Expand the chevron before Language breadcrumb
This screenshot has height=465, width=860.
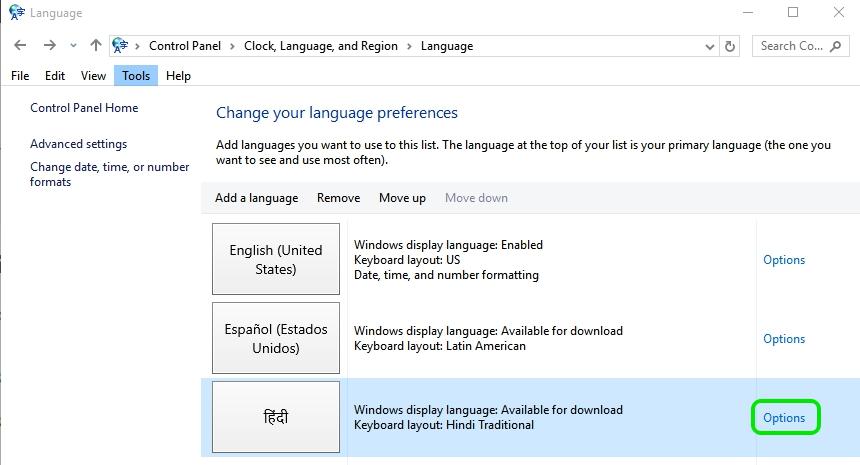click(x=409, y=47)
